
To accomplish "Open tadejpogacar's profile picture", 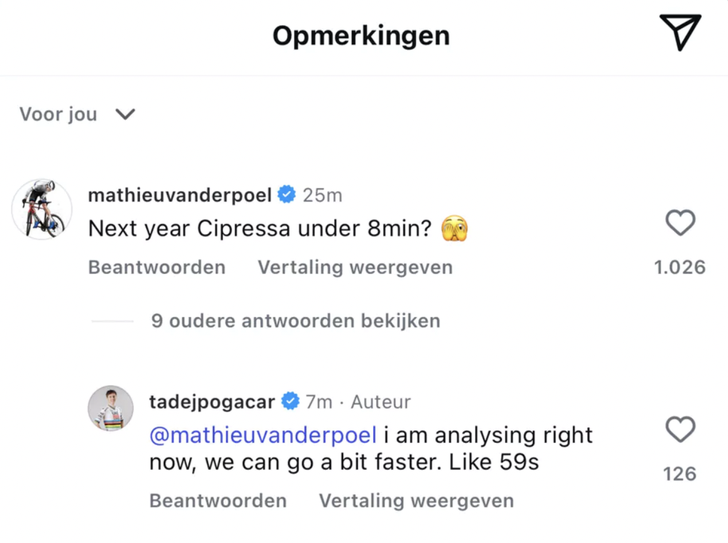I will click(x=110, y=409).
